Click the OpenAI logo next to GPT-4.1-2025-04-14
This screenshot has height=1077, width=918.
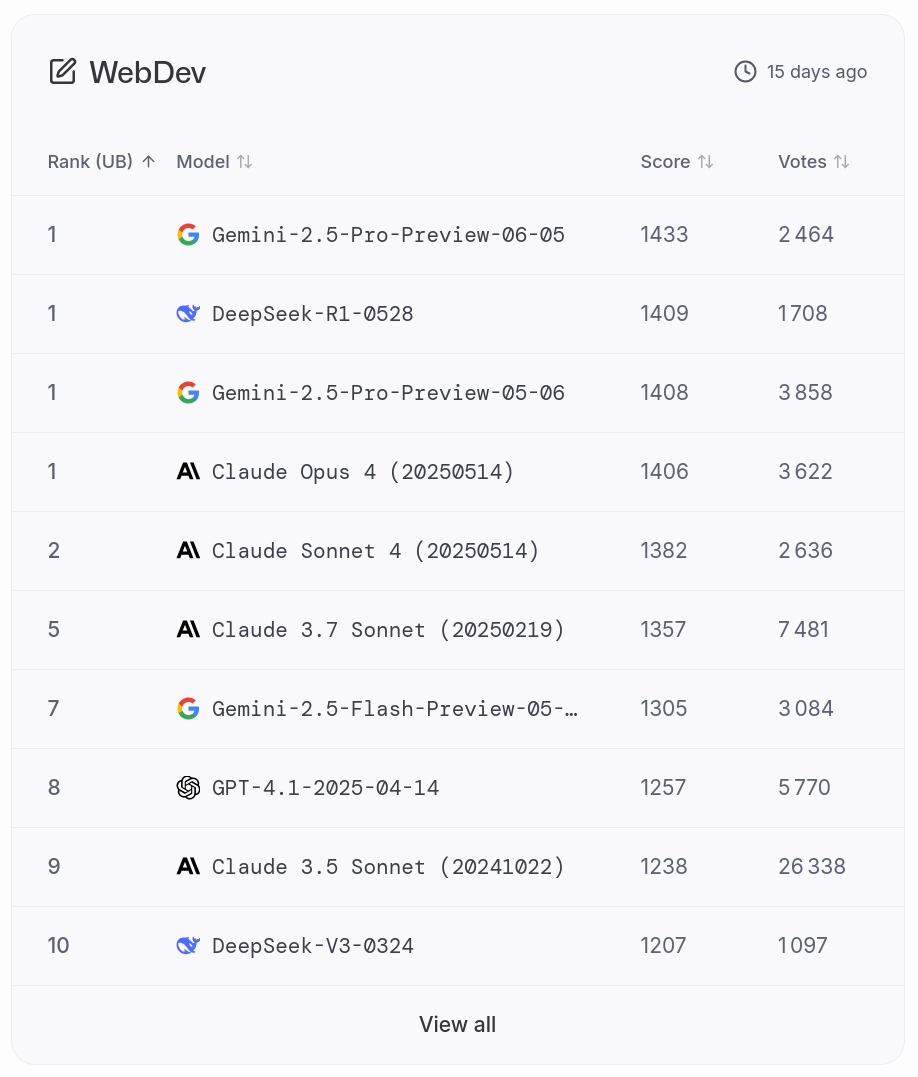click(188, 788)
